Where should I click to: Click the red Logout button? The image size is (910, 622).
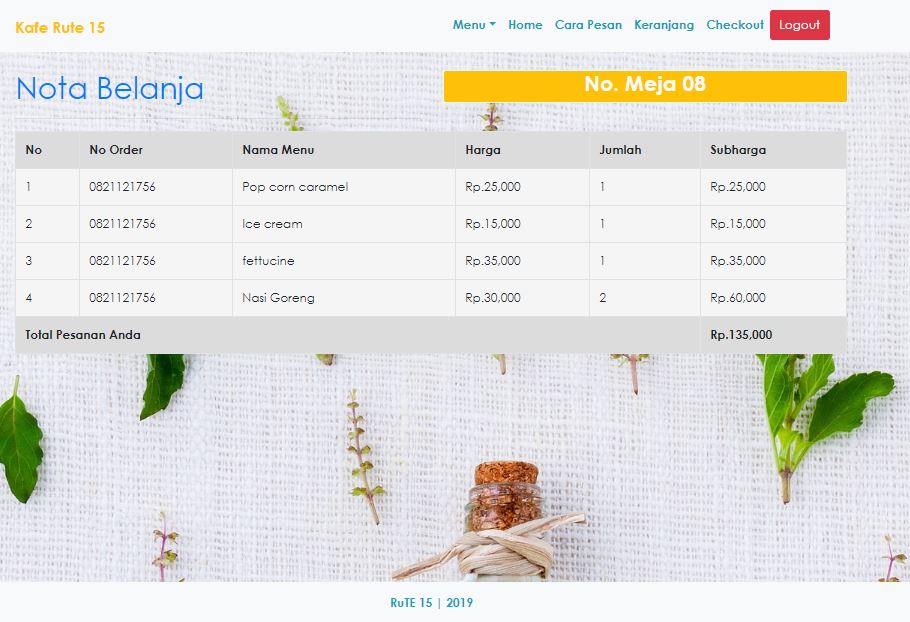pyautogui.click(x=800, y=25)
